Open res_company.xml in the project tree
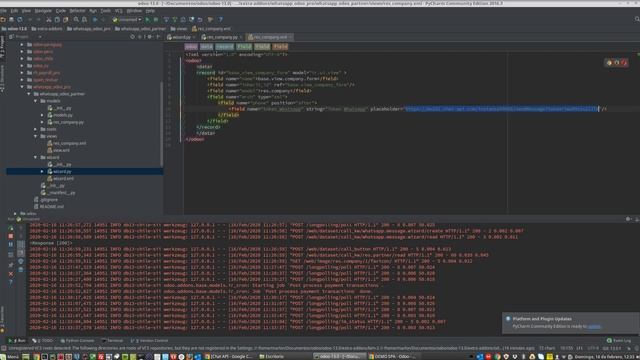Viewport: 640px width, 360px height. [x=67, y=143]
